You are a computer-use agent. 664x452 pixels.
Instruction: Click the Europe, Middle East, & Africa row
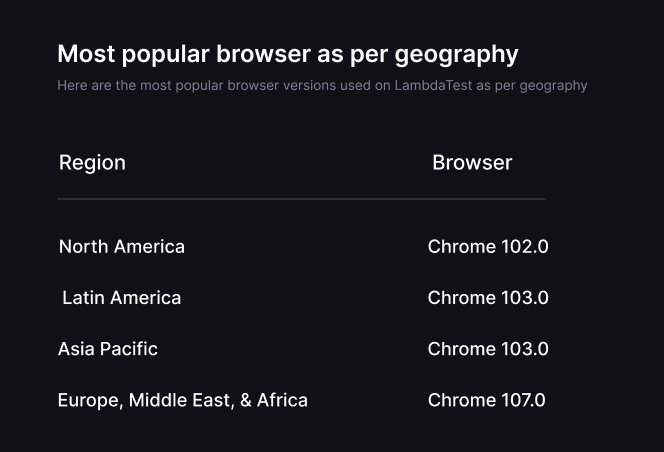pyautogui.click(x=183, y=401)
